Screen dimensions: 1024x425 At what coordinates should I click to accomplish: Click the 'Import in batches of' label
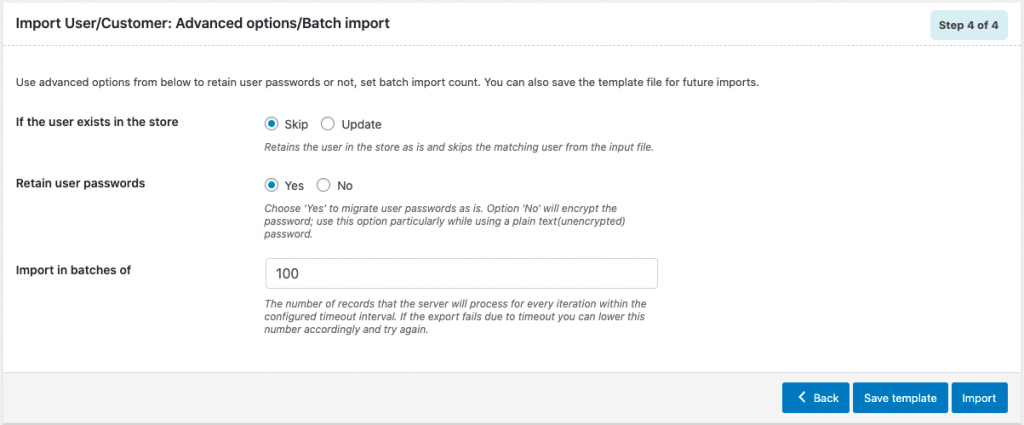point(73,270)
